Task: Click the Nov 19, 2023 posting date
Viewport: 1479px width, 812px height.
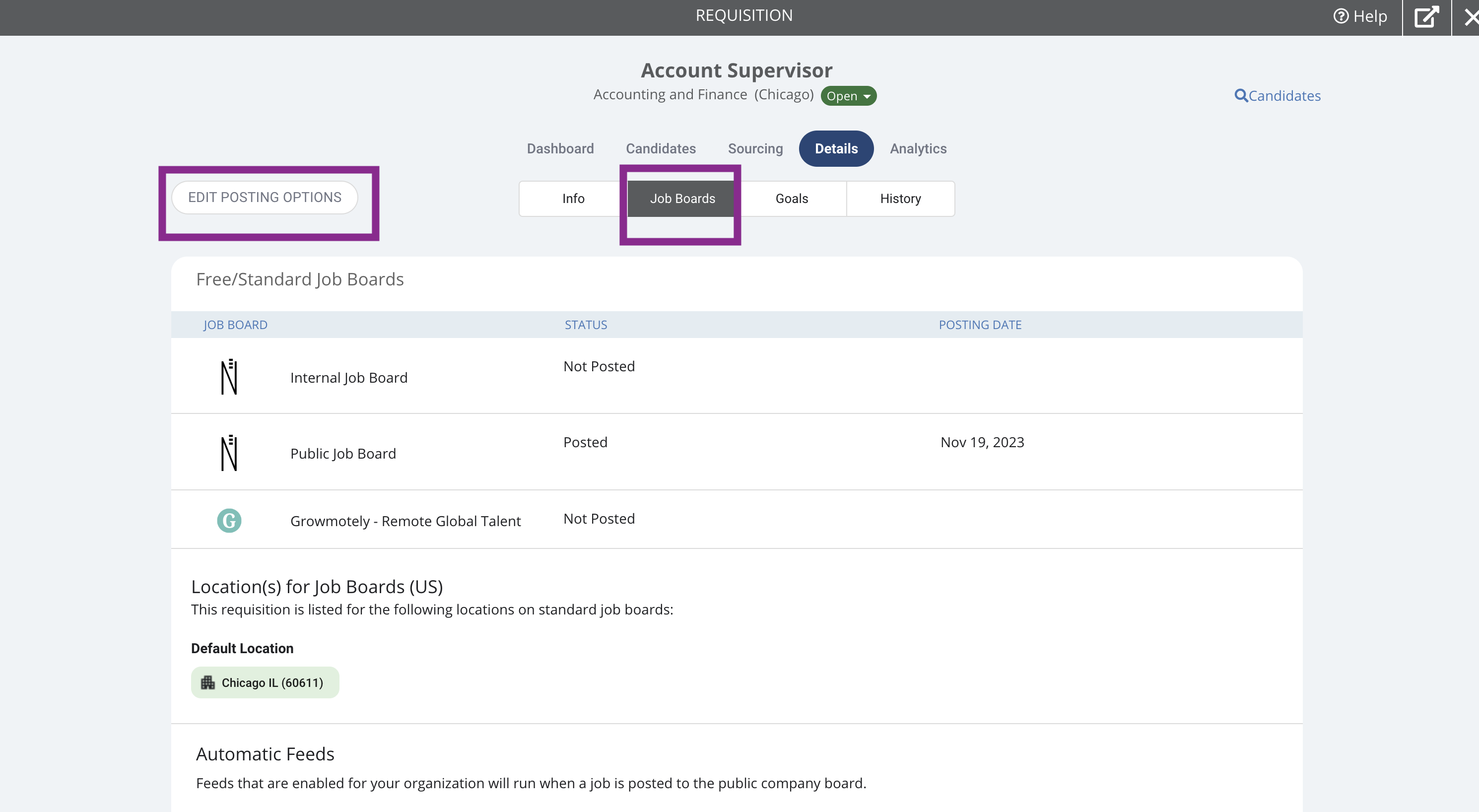Action: (982, 442)
